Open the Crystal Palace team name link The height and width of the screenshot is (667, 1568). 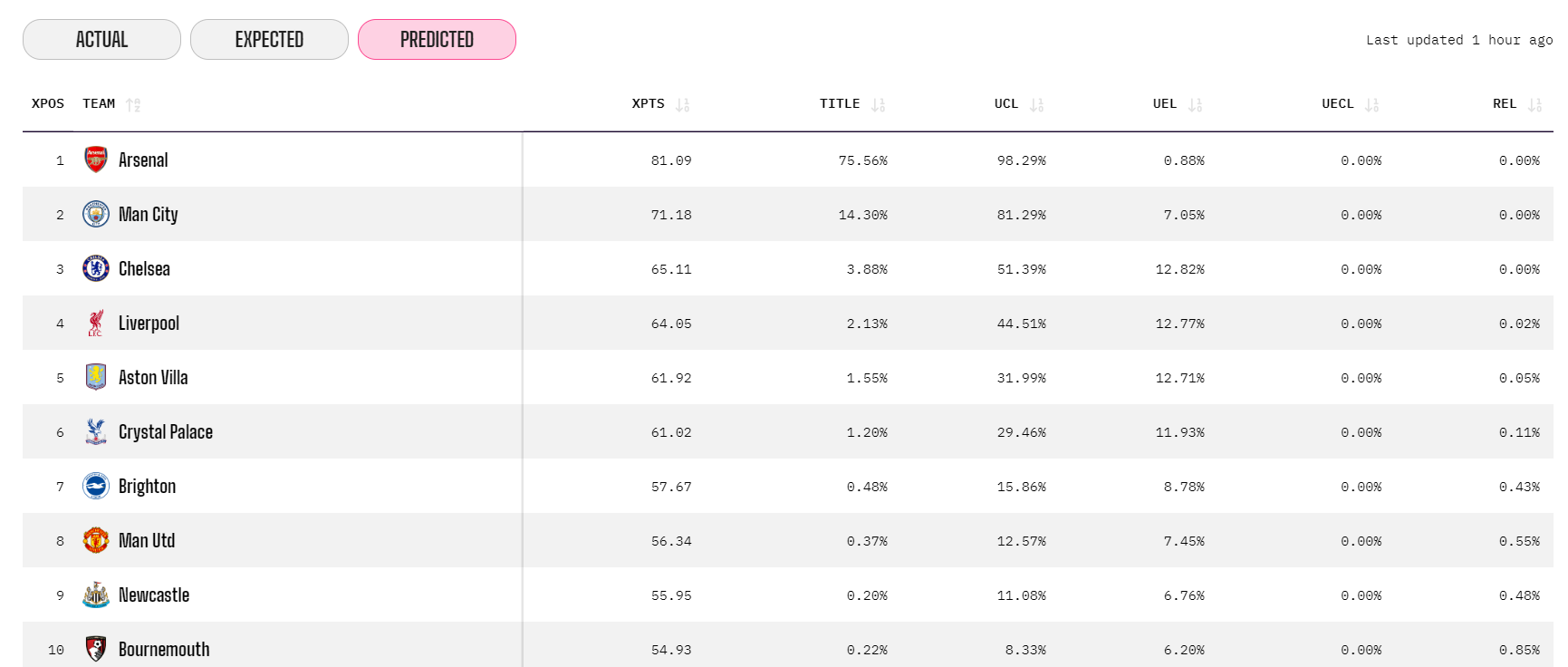pos(166,432)
